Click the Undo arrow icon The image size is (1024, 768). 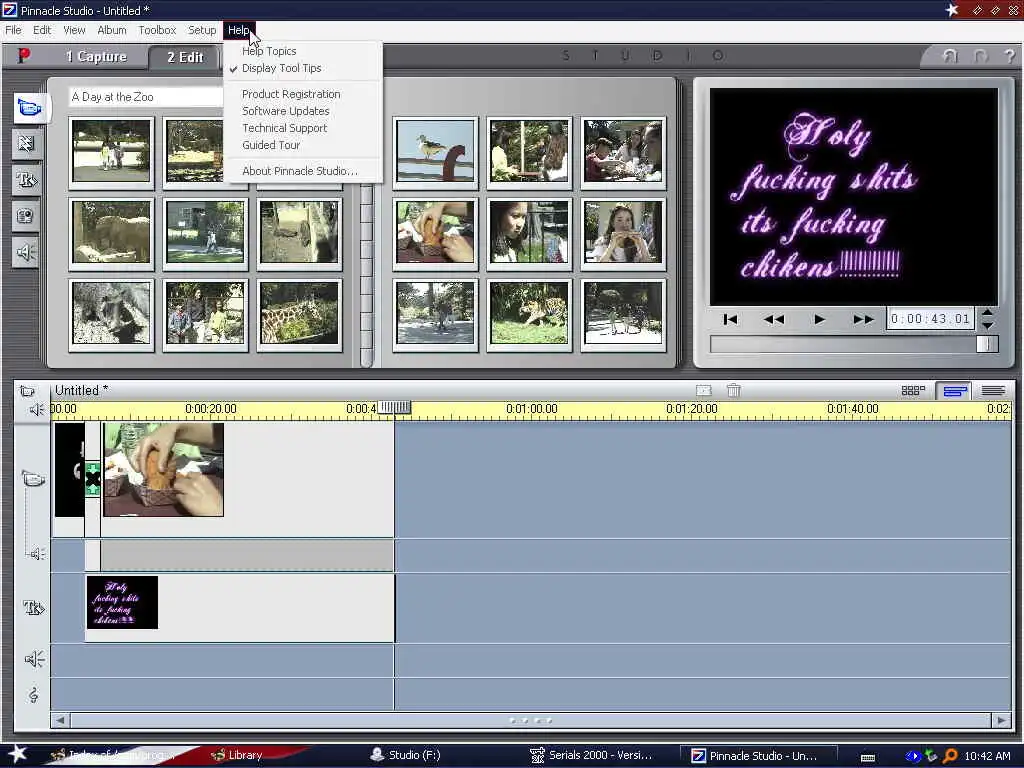(950, 56)
